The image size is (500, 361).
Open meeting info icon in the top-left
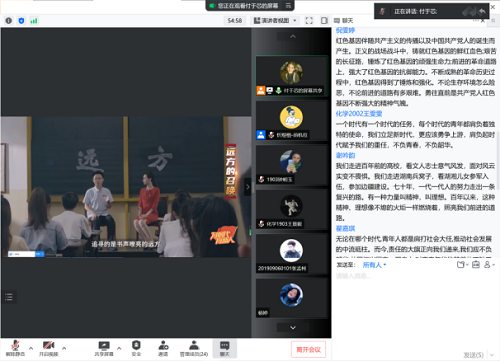(9, 21)
